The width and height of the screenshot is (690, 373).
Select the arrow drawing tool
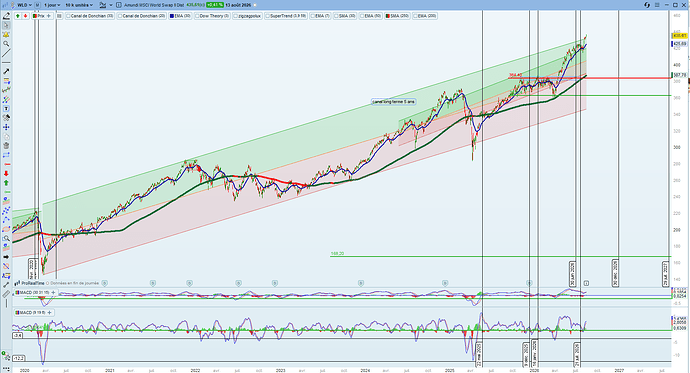pos(6,71)
